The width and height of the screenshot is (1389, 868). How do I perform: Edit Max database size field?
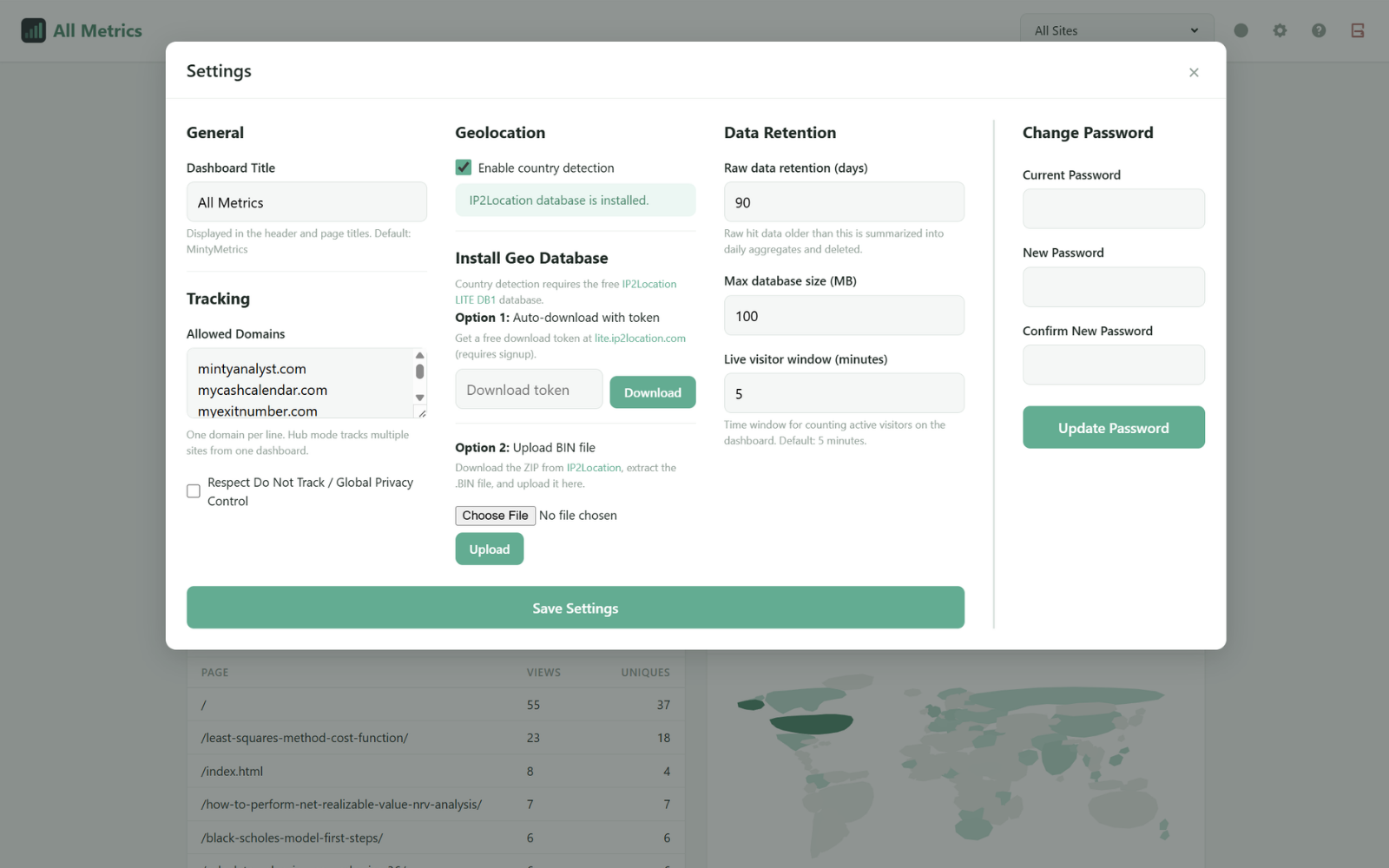(x=844, y=316)
